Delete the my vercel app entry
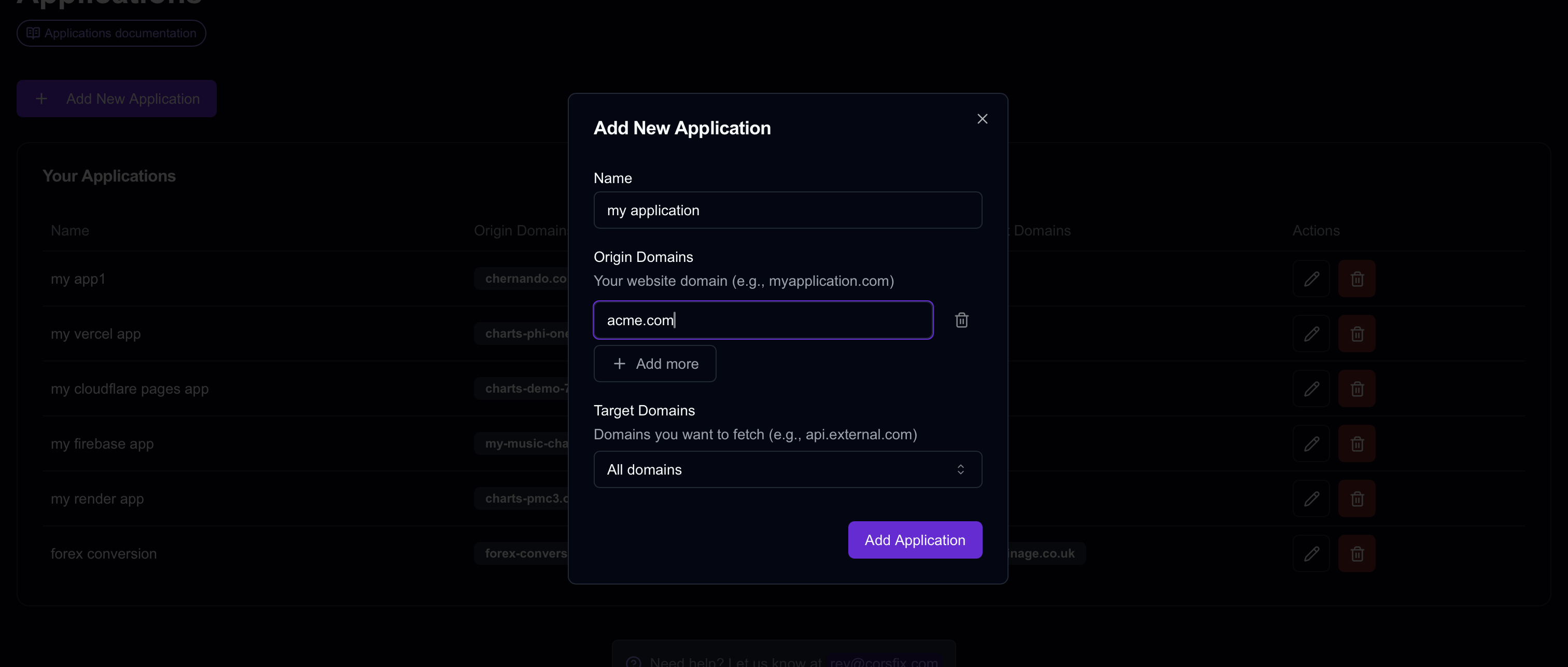This screenshot has width=1568, height=667. [1357, 334]
